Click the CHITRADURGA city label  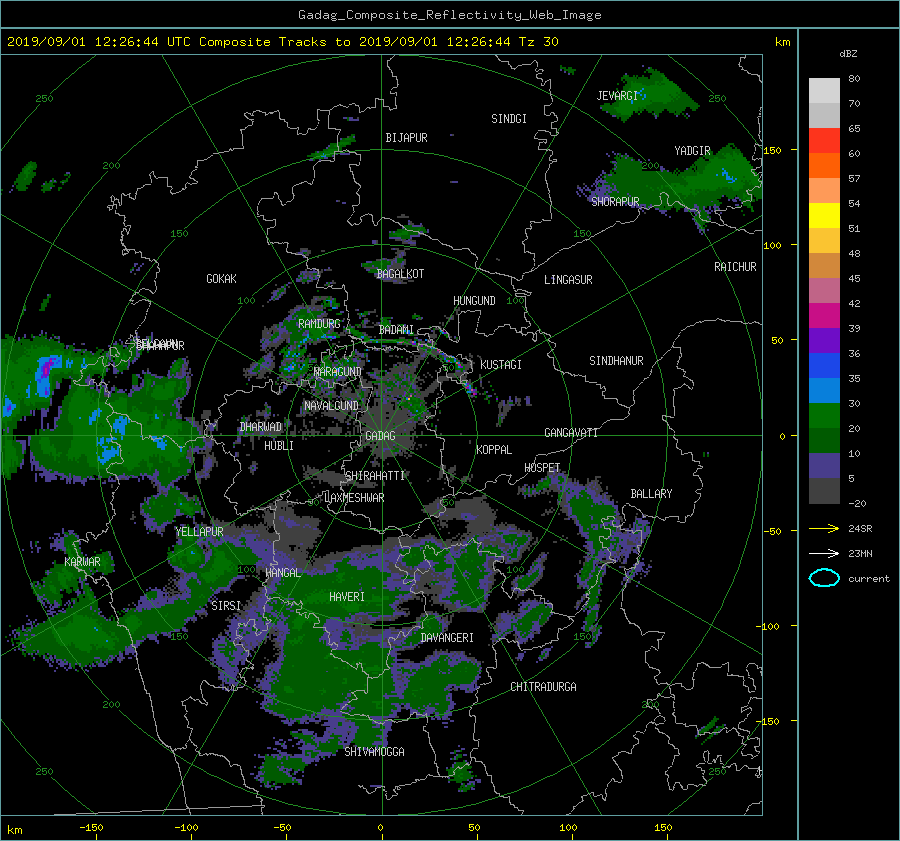(x=543, y=687)
